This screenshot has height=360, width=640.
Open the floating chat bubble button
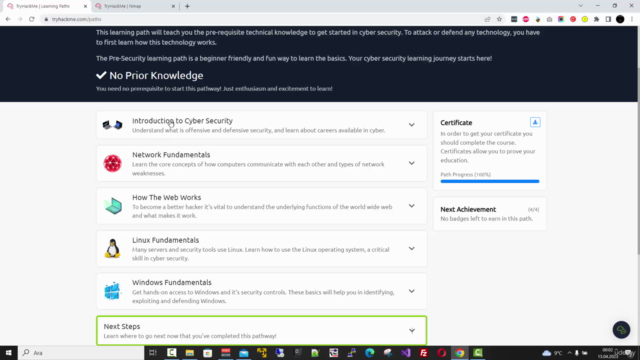point(621,330)
